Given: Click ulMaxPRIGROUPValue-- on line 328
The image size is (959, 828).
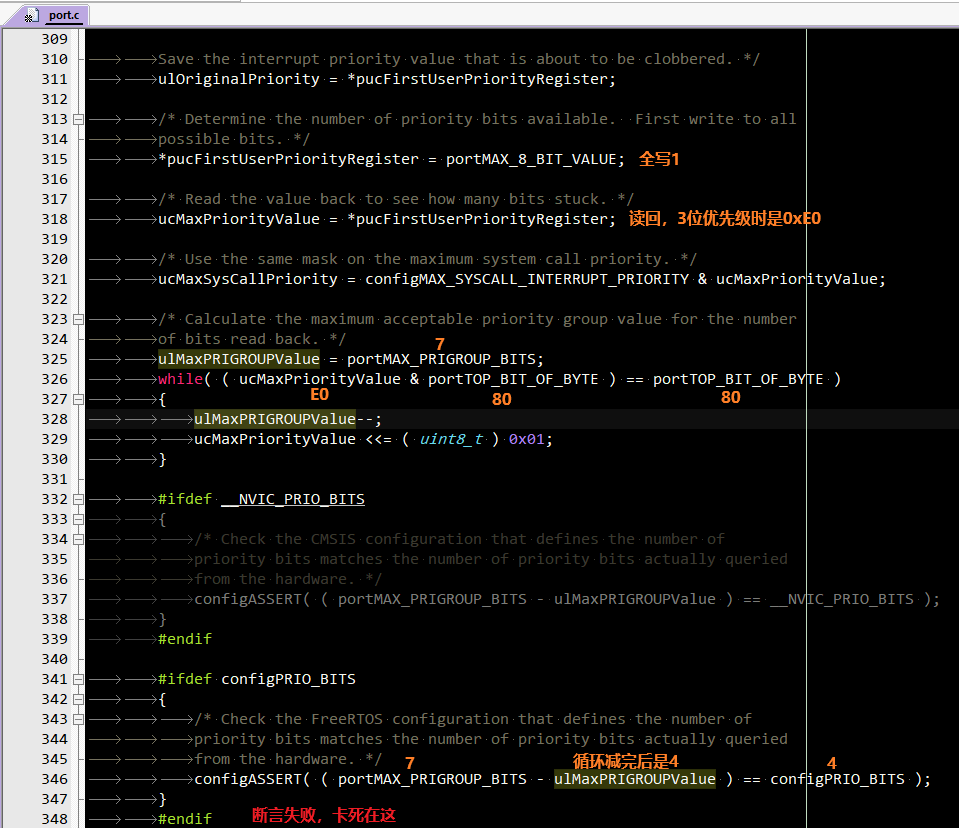Looking at the screenshot, I should [x=283, y=419].
